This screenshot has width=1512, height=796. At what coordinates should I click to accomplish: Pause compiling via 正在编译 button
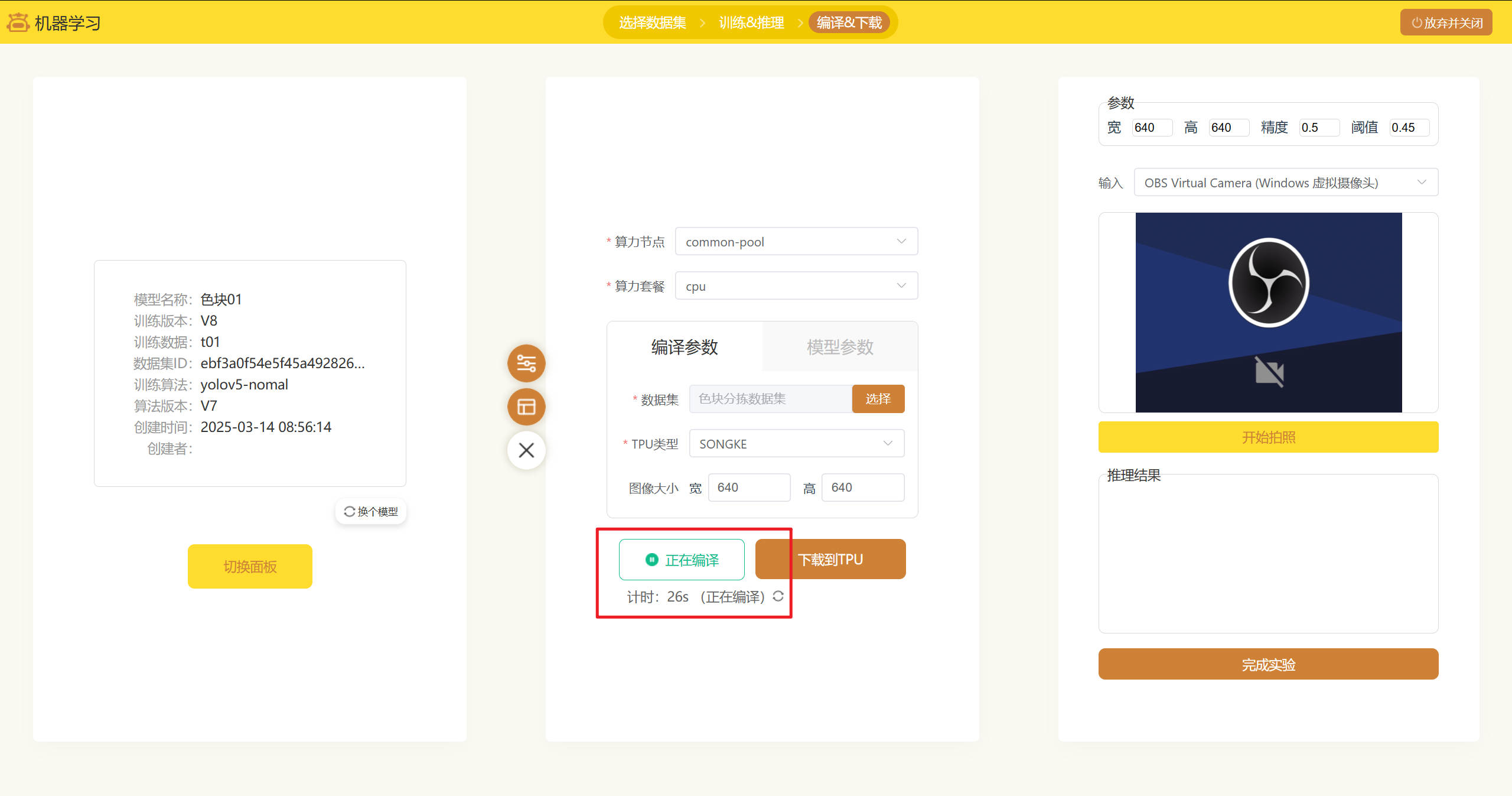(x=682, y=560)
